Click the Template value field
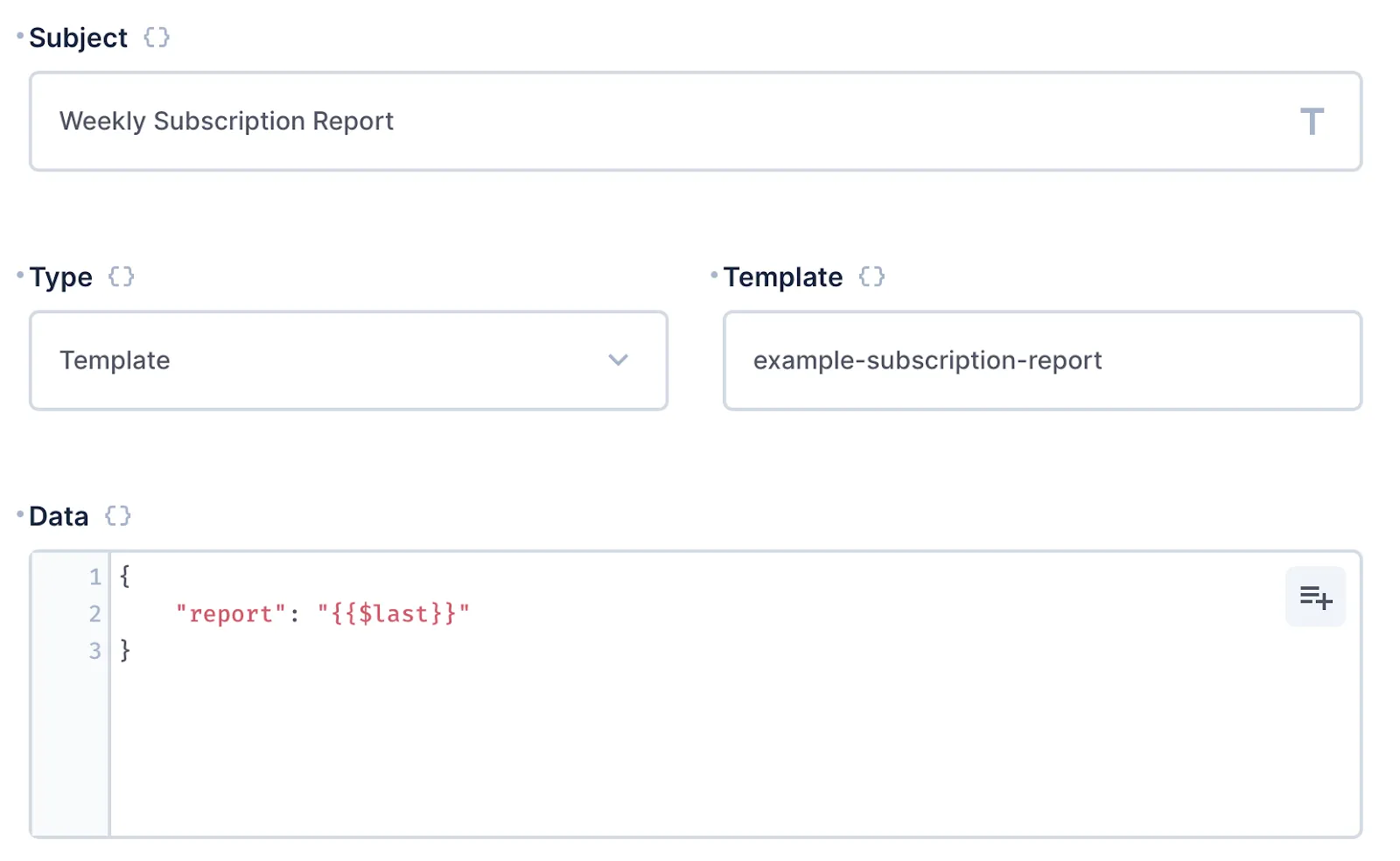The height and width of the screenshot is (861, 1400). coord(1041,360)
